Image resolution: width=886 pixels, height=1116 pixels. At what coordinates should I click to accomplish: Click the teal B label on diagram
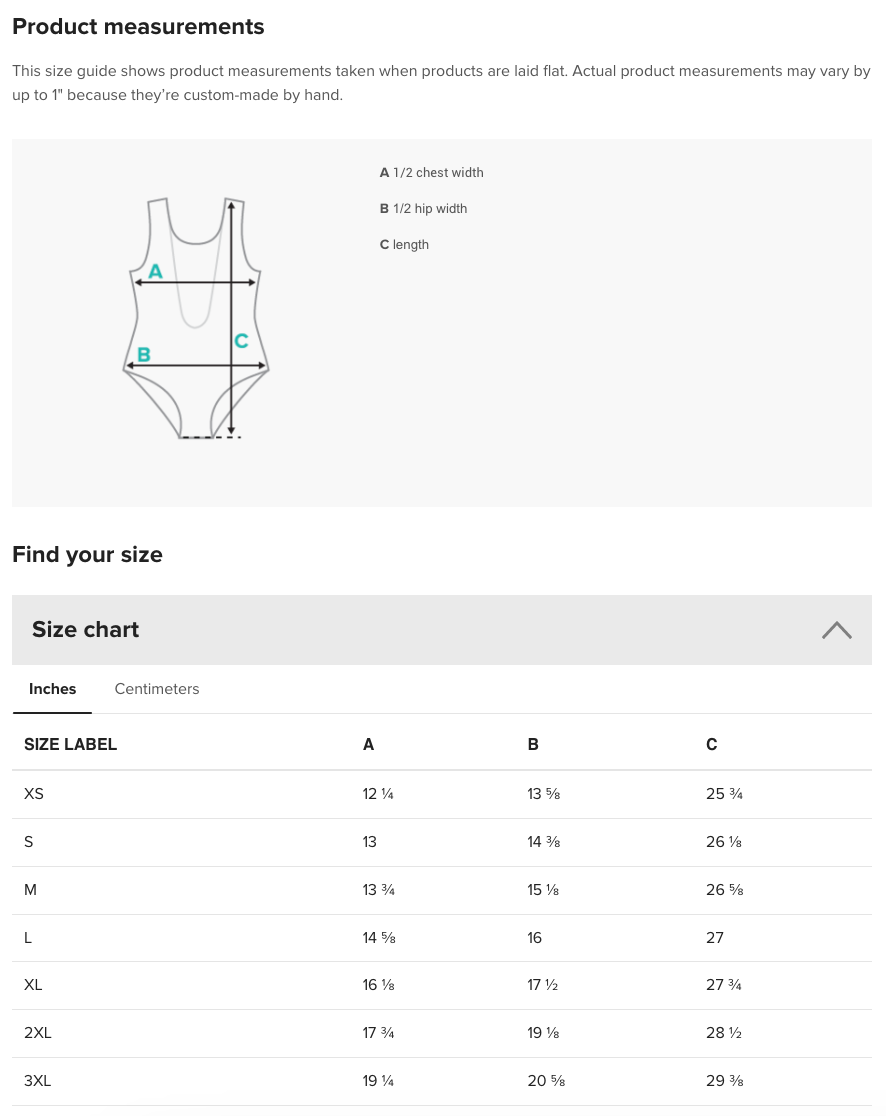[x=144, y=354]
